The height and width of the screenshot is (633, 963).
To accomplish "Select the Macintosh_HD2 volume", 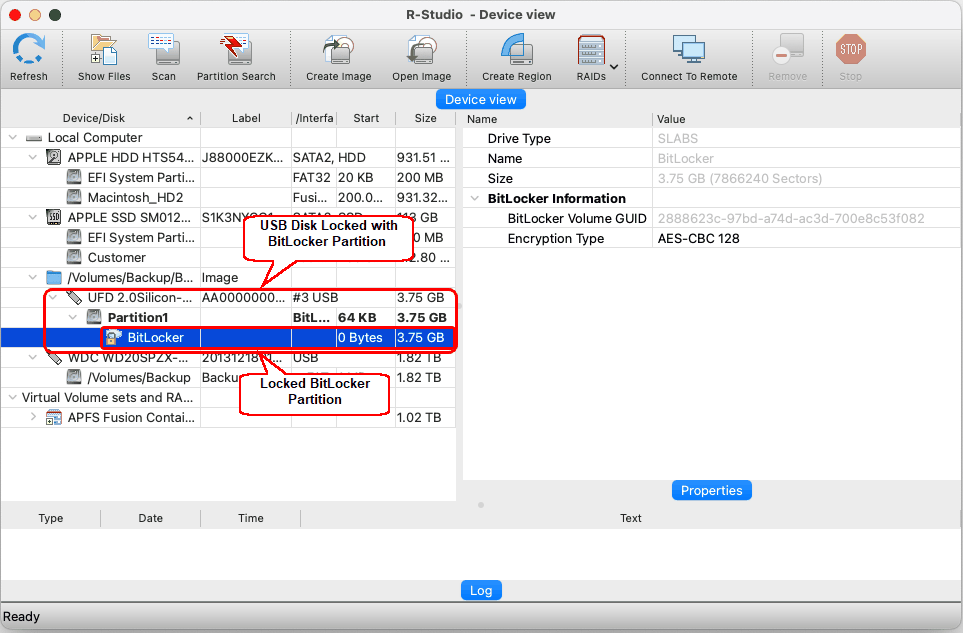I will (228, 198).
